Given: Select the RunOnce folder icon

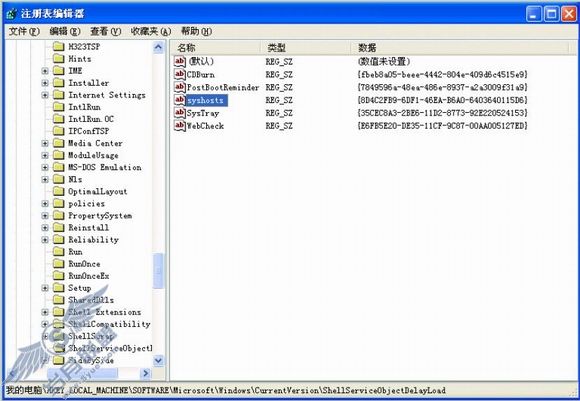Looking at the screenshot, I should pos(58,264).
